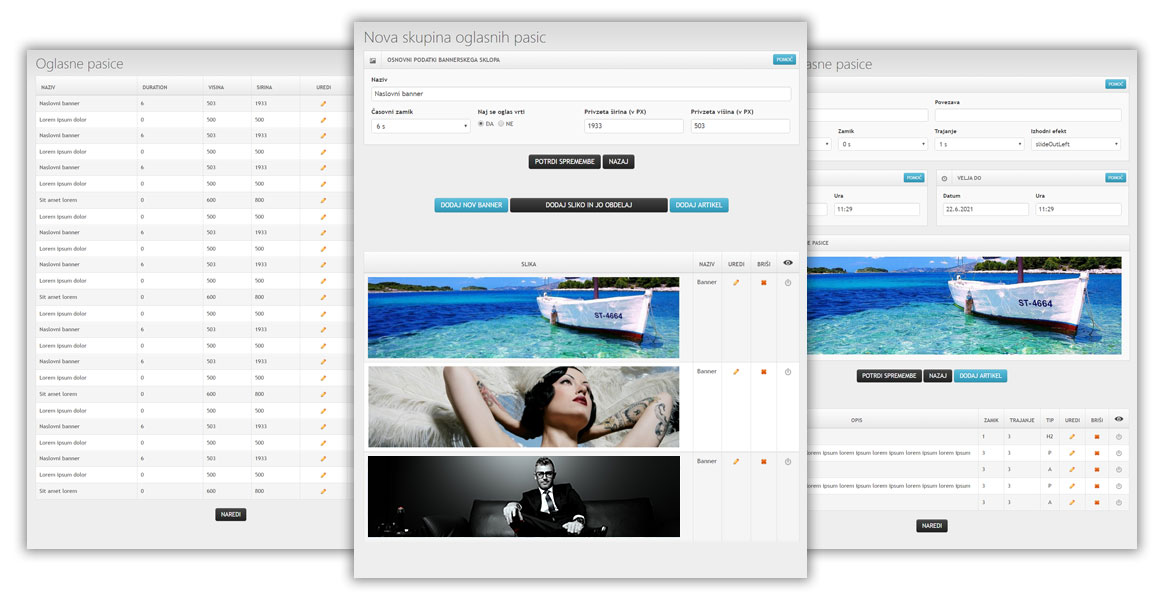Select the DA radio button

[x=481, y=124]
